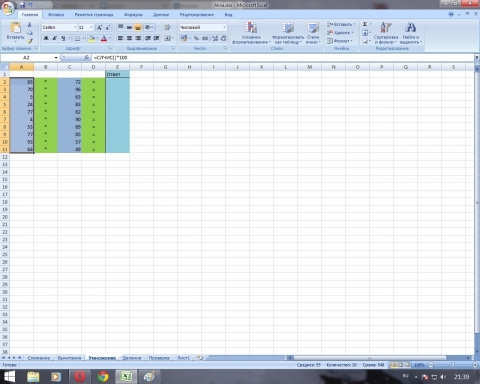Click the Paste (Вставить) clipboard icon
Screen dimensions: 480x384
[x=15, y=28]
